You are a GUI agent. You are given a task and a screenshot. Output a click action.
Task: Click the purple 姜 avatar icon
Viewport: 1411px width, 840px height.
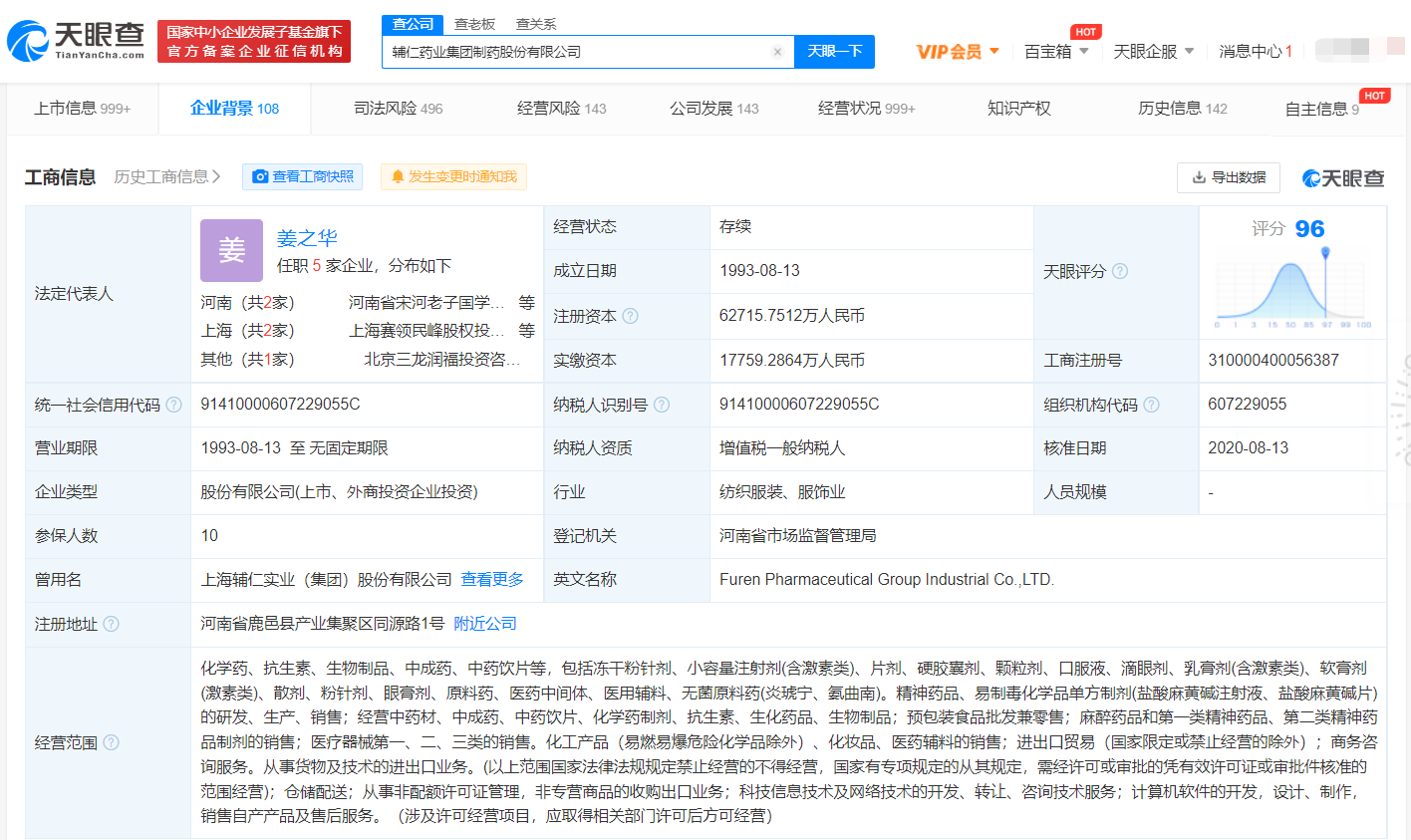[231, 250]
